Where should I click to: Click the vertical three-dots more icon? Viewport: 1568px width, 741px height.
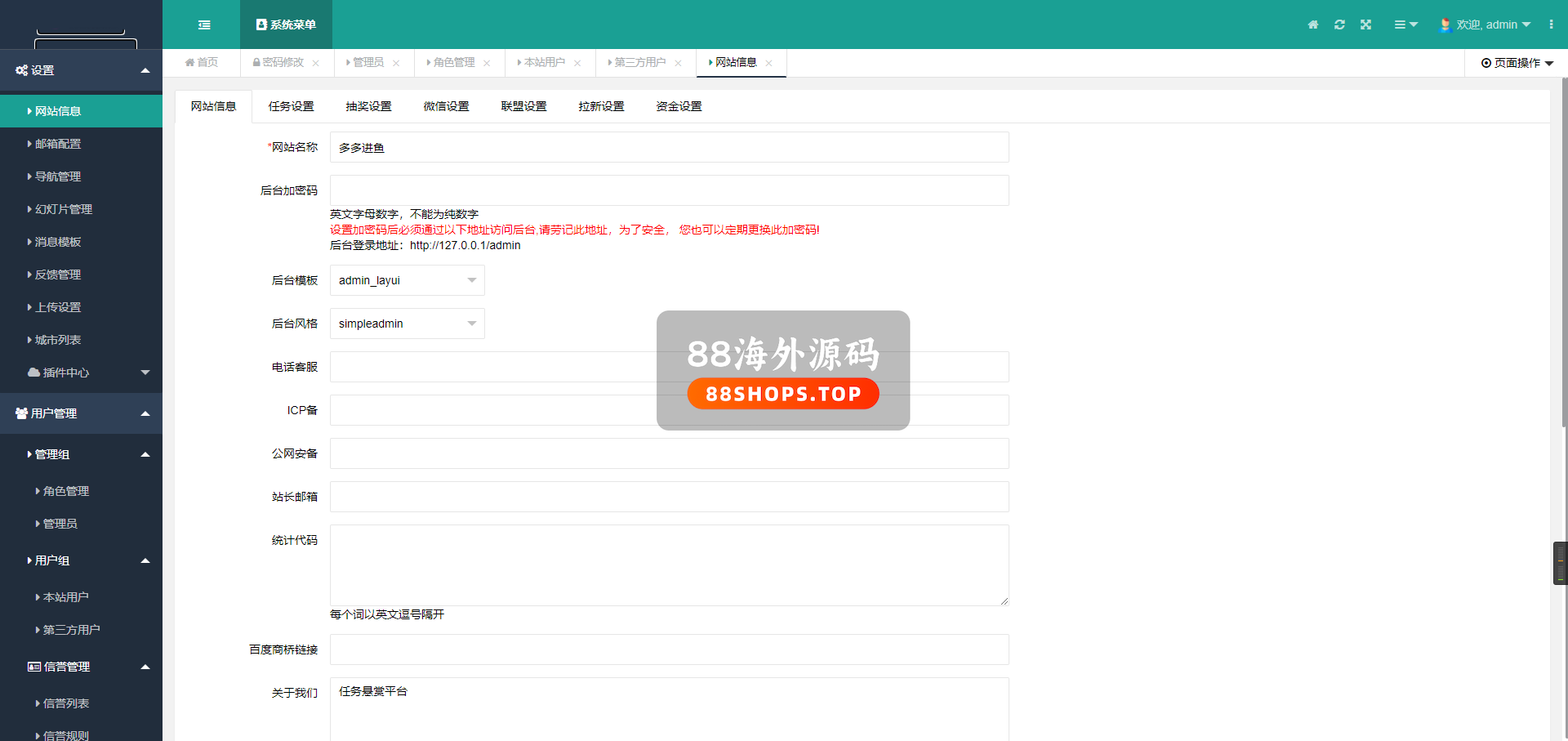coord(1551,25)
